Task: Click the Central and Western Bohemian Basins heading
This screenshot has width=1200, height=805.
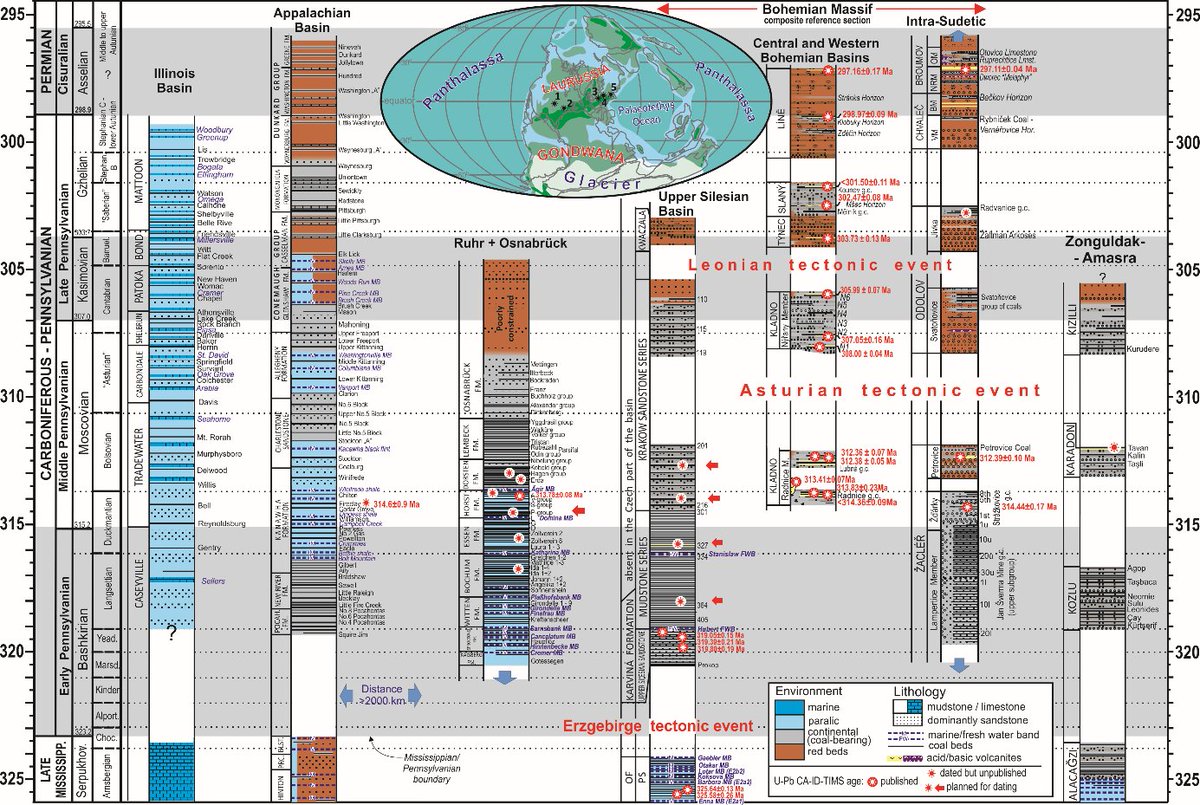Action: point(816,49)
